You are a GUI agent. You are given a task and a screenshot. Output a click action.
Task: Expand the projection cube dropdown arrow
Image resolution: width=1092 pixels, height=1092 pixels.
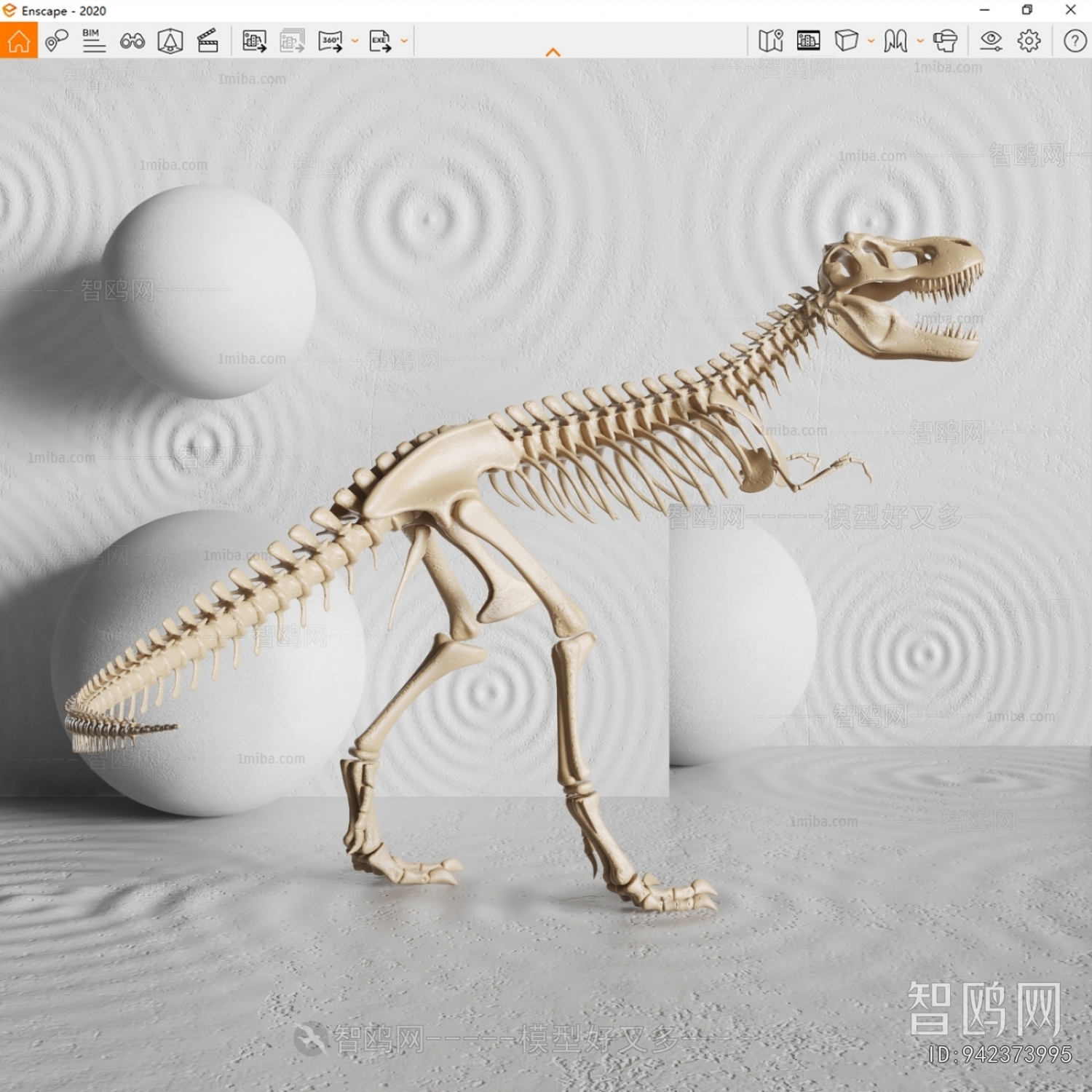(x=871, y=41)
